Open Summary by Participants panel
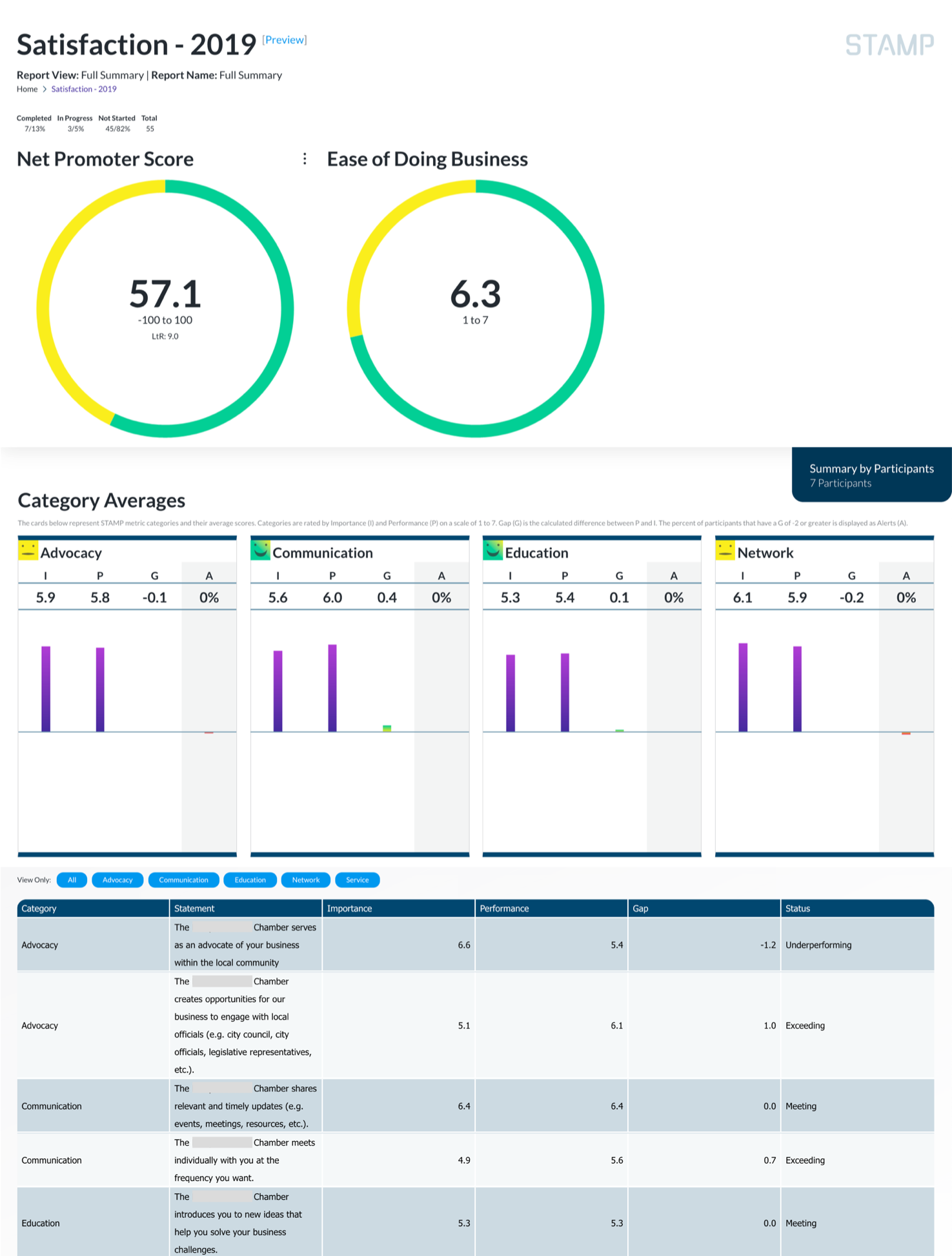 click(x=871, y=475)
